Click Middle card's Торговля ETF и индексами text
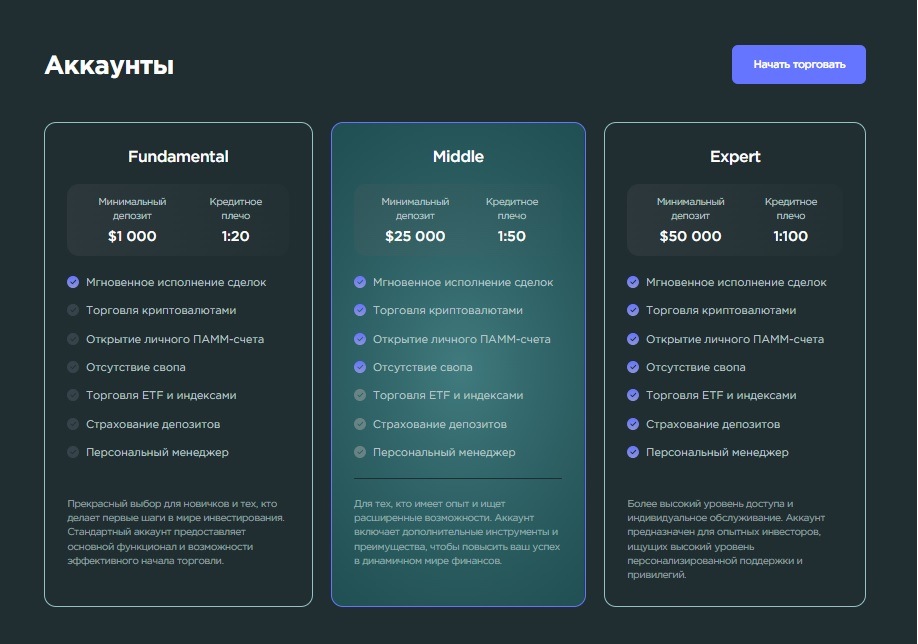This screenshot has width=918, height=644. pyautogui.click(x=447, y=395)
